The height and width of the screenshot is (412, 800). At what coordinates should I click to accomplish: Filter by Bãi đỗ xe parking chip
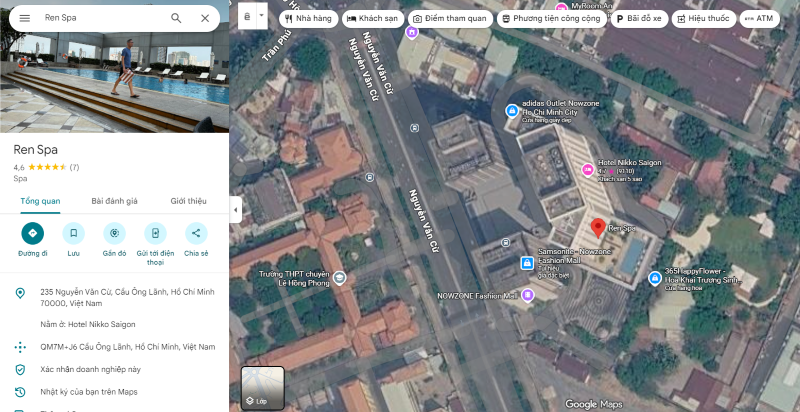coord(639,19)
